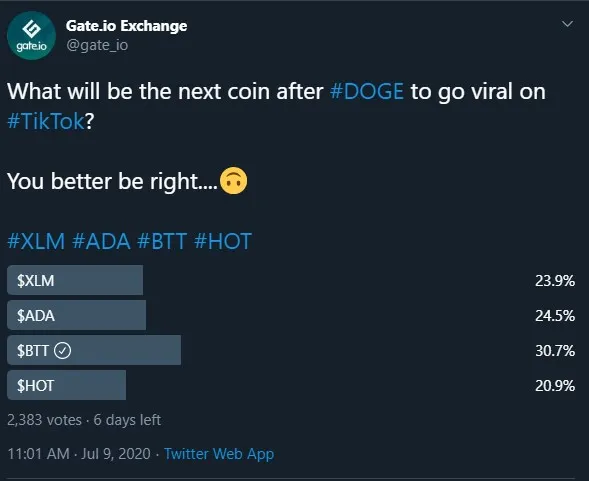Open the #TikTok hashtag link
Image resolution: width=589 pixels, height=481 pixels.
(46, 121)
